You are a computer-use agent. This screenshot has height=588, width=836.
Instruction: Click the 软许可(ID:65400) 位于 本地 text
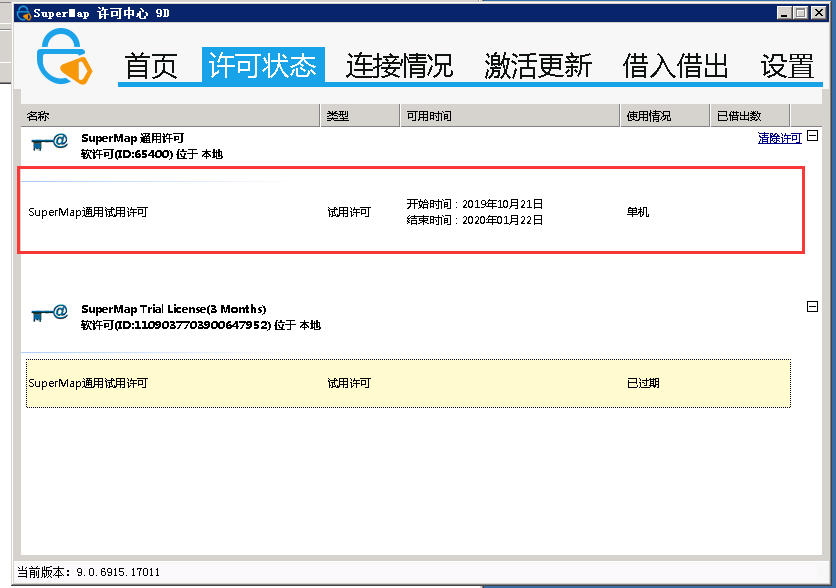[x=152, y=154]
